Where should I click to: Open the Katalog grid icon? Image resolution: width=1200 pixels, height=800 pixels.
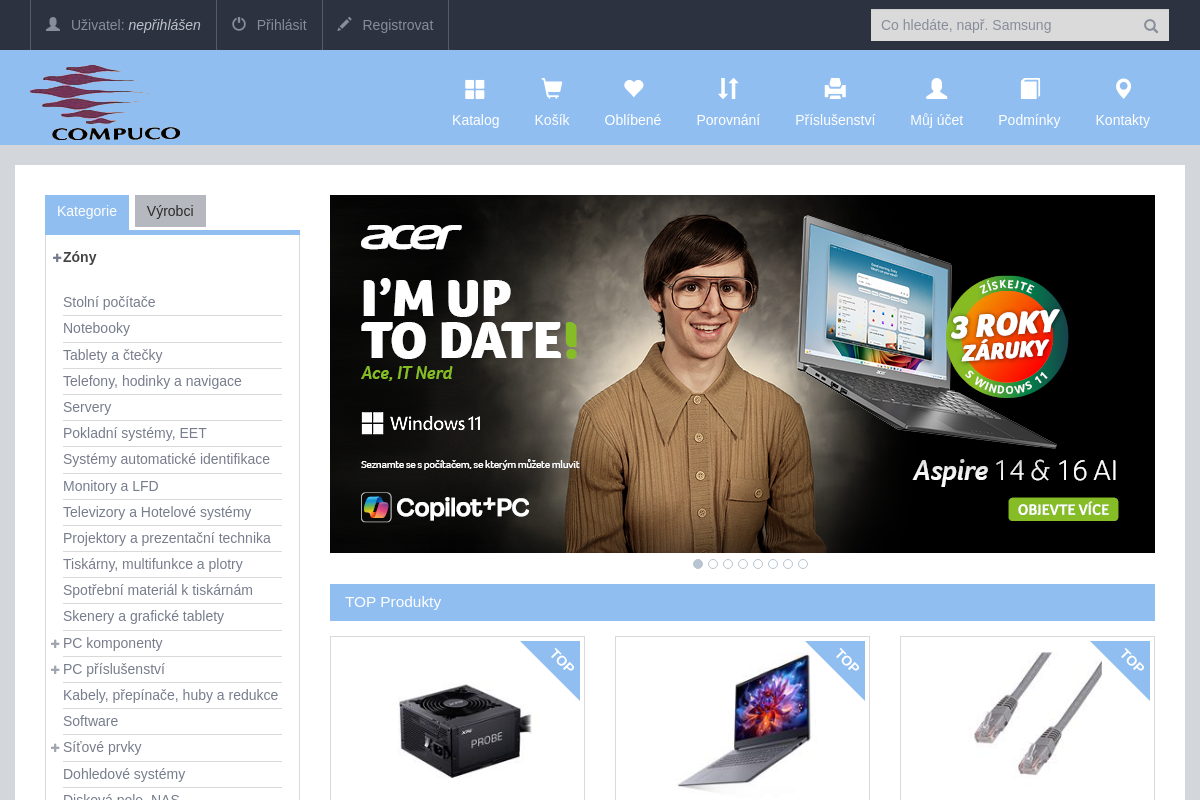475,89
